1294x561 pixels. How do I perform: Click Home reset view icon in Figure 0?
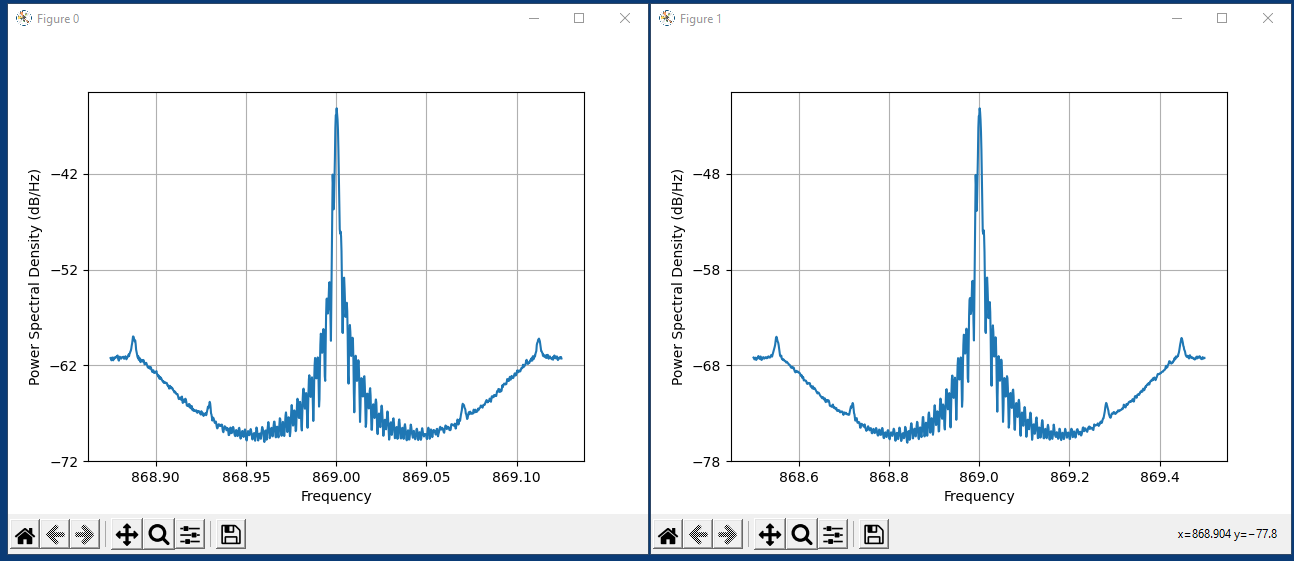click(26, 535)
